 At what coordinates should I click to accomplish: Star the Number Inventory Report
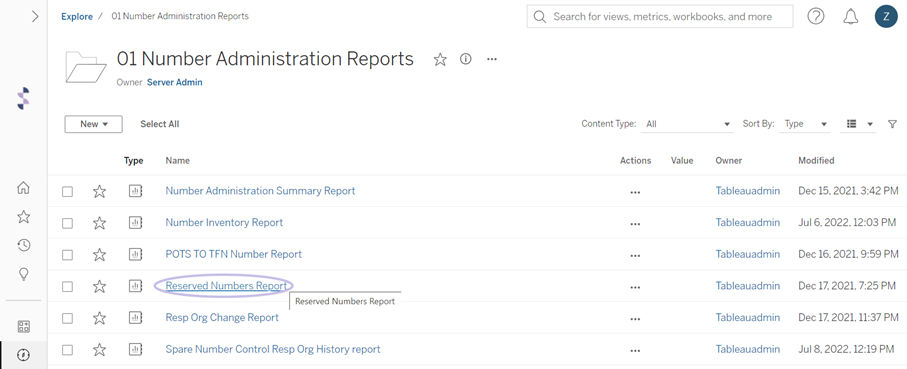point(99,223)
